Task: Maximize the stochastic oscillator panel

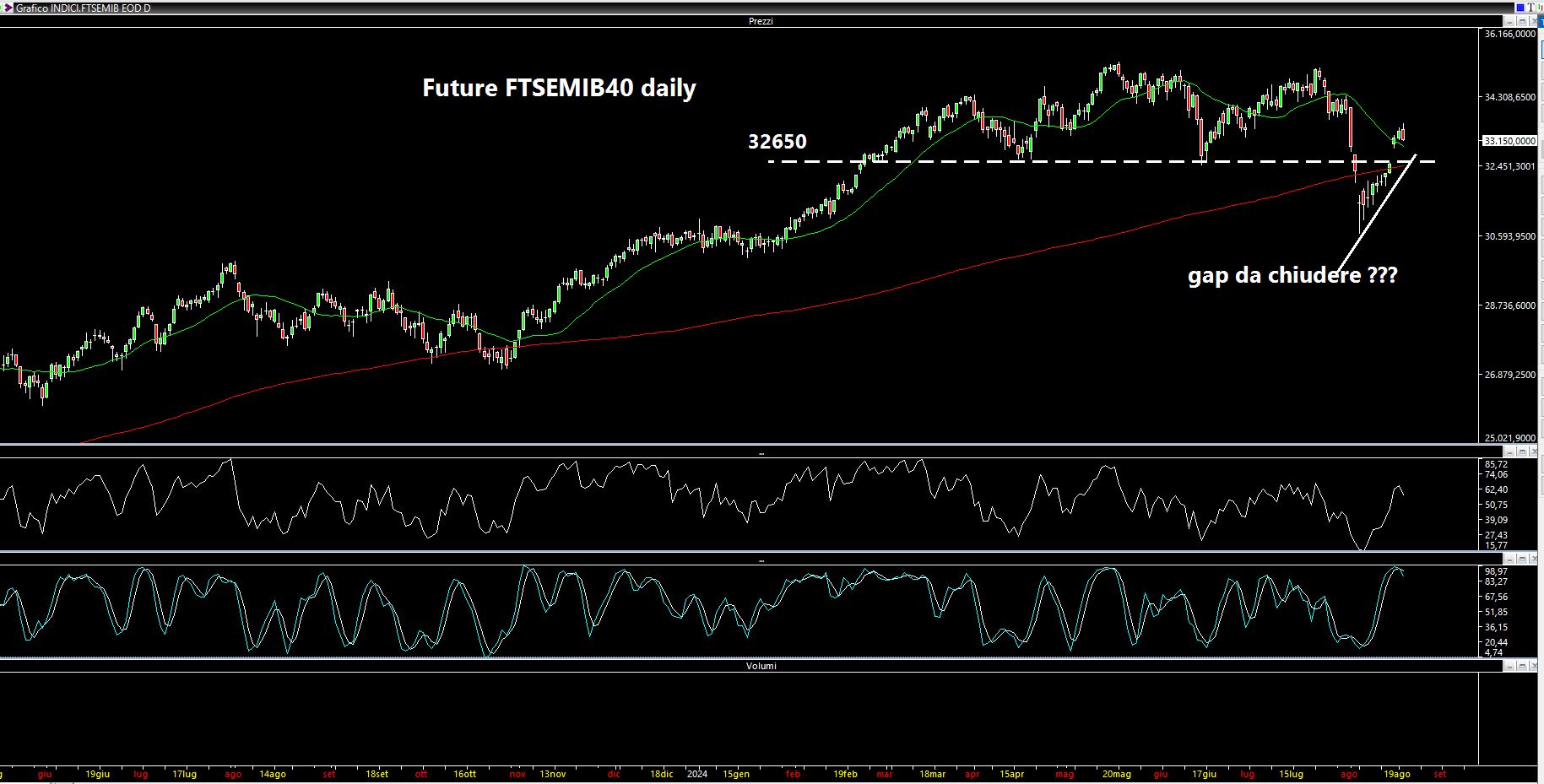Action: point(1522,559)
